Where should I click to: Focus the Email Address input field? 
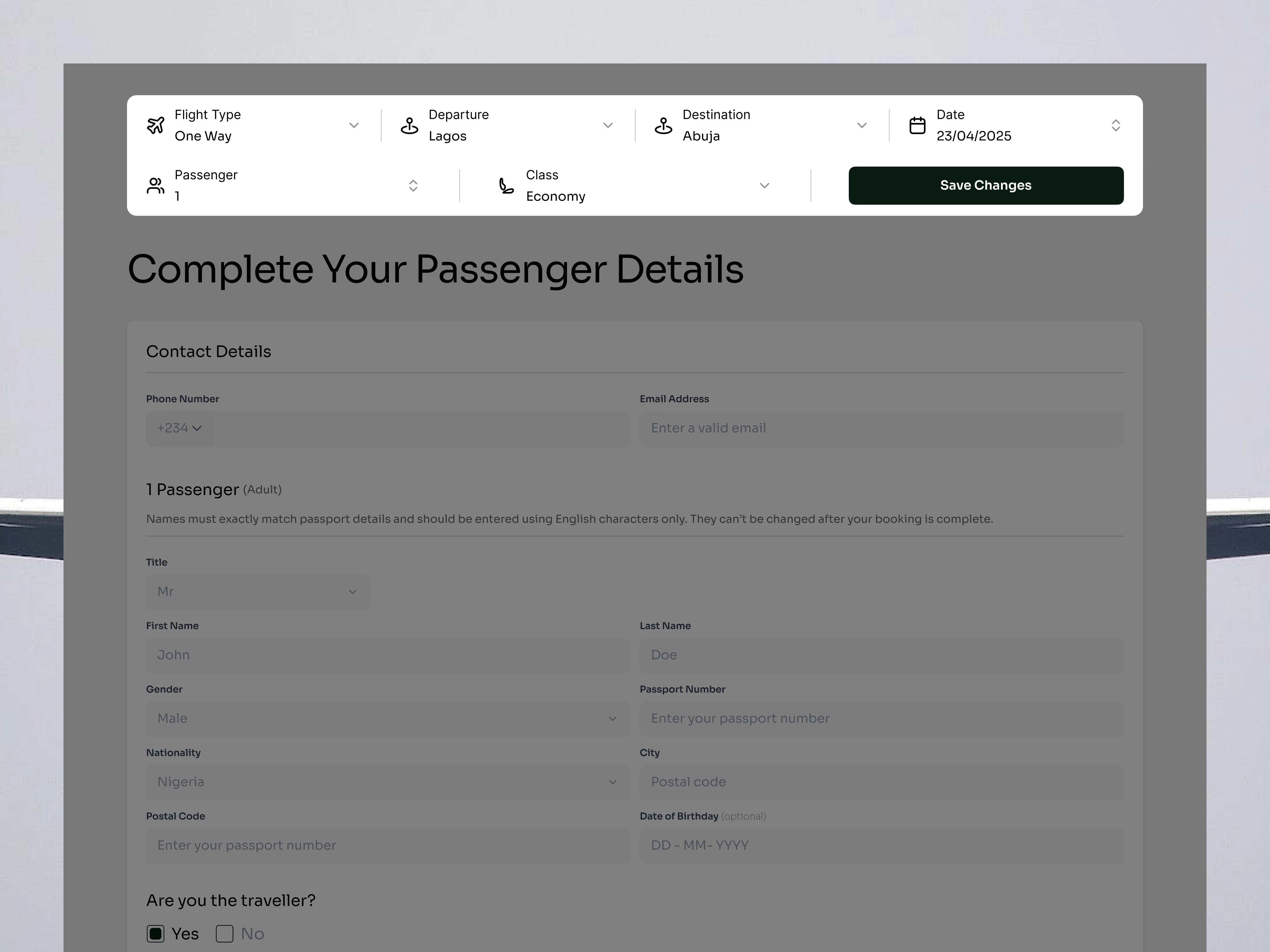(881, 428)
